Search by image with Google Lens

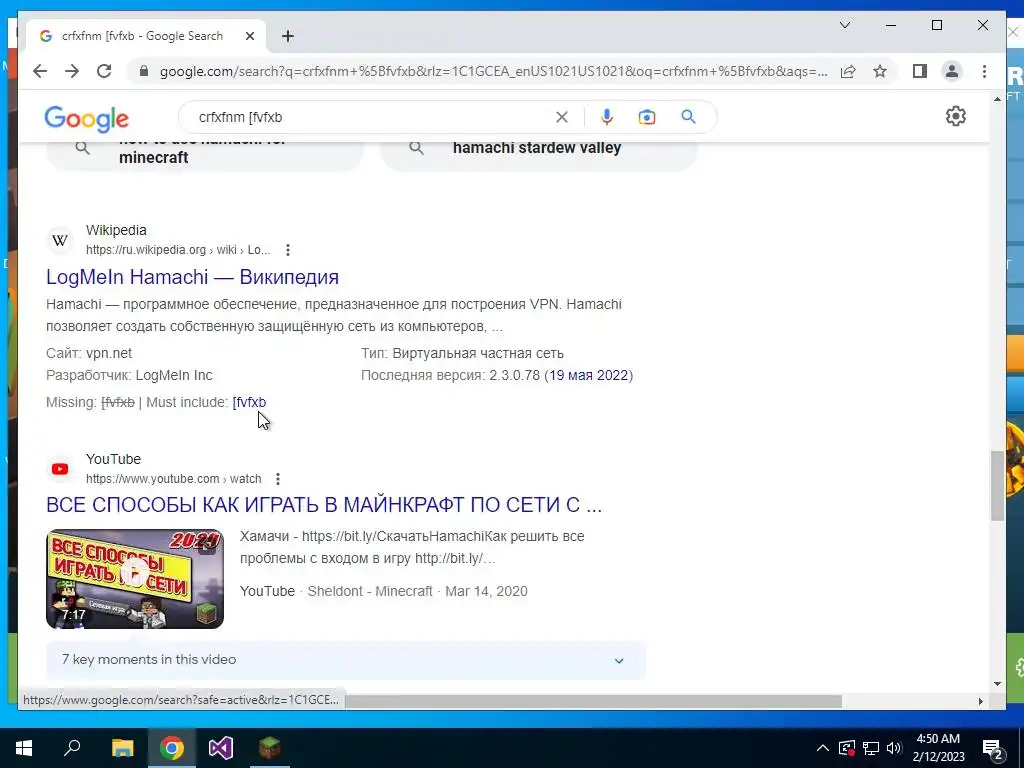coord(647,117)
